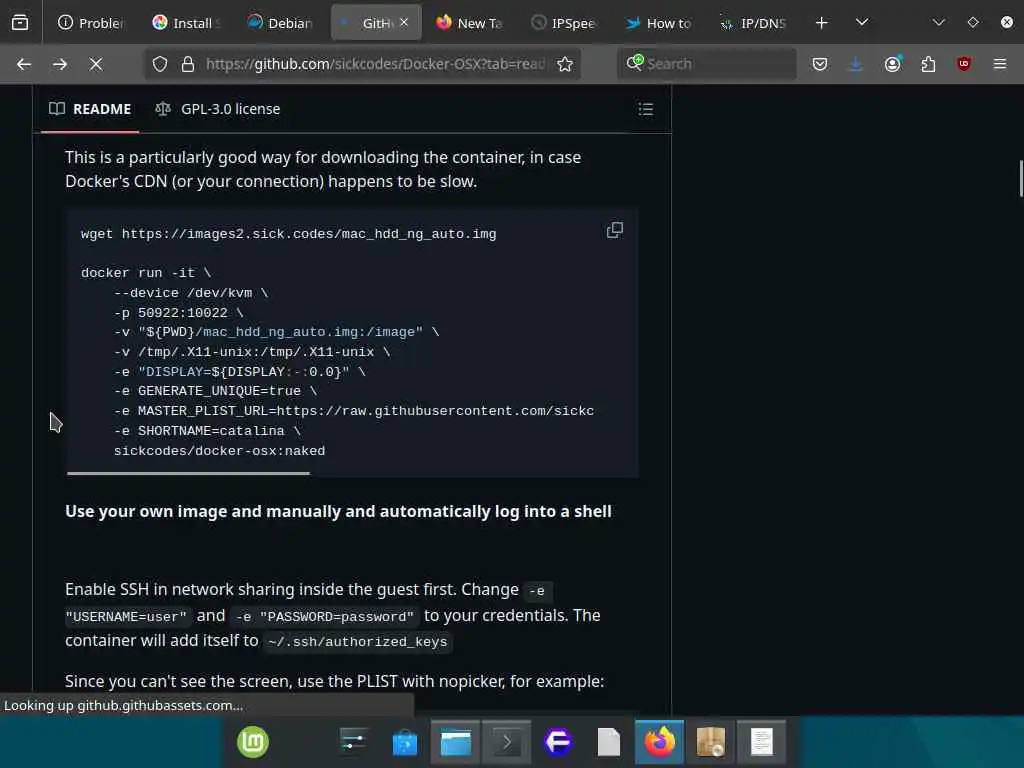
Task: Focus the GitHub URL address bar
Action: pyautogui.click(x=375, y=64)
